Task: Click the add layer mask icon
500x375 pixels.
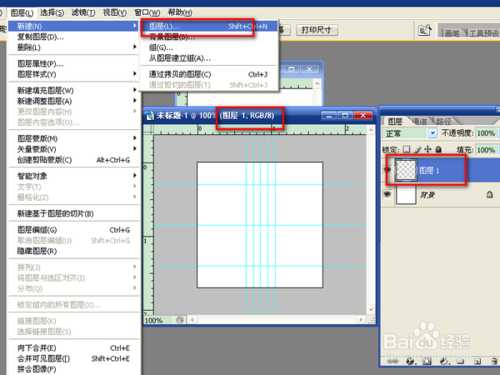Action: point(427,361)
